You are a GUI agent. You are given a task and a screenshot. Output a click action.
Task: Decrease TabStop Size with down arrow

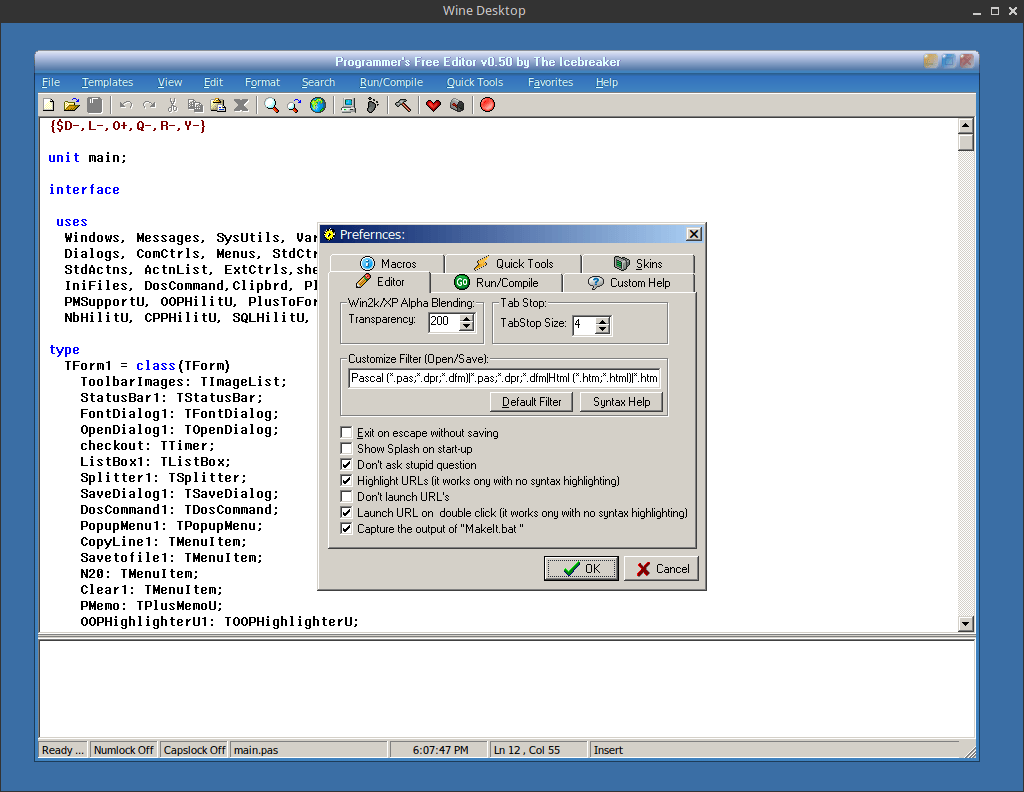603,329
